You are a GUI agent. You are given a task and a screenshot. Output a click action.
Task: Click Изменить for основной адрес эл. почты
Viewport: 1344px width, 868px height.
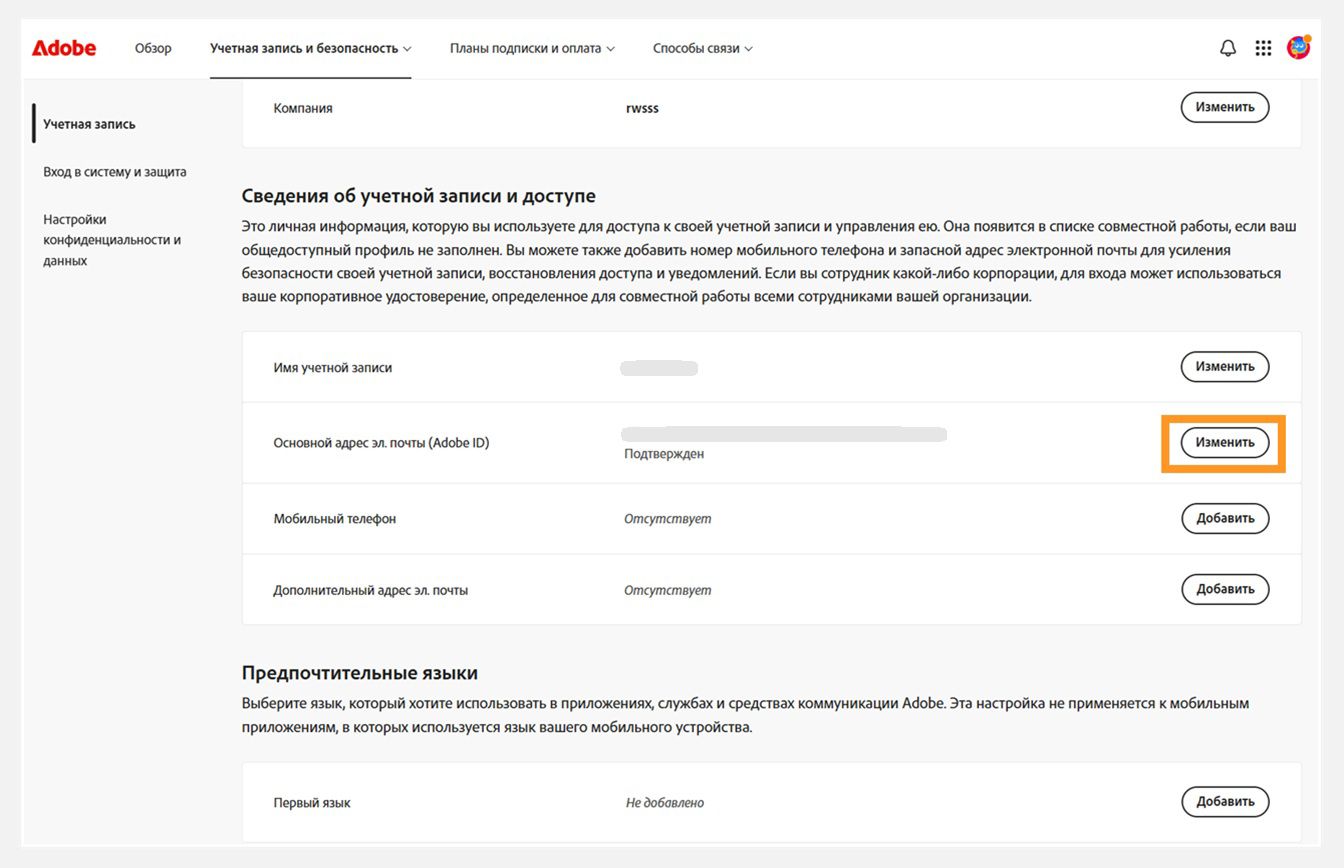click(x=1224, y=442)
